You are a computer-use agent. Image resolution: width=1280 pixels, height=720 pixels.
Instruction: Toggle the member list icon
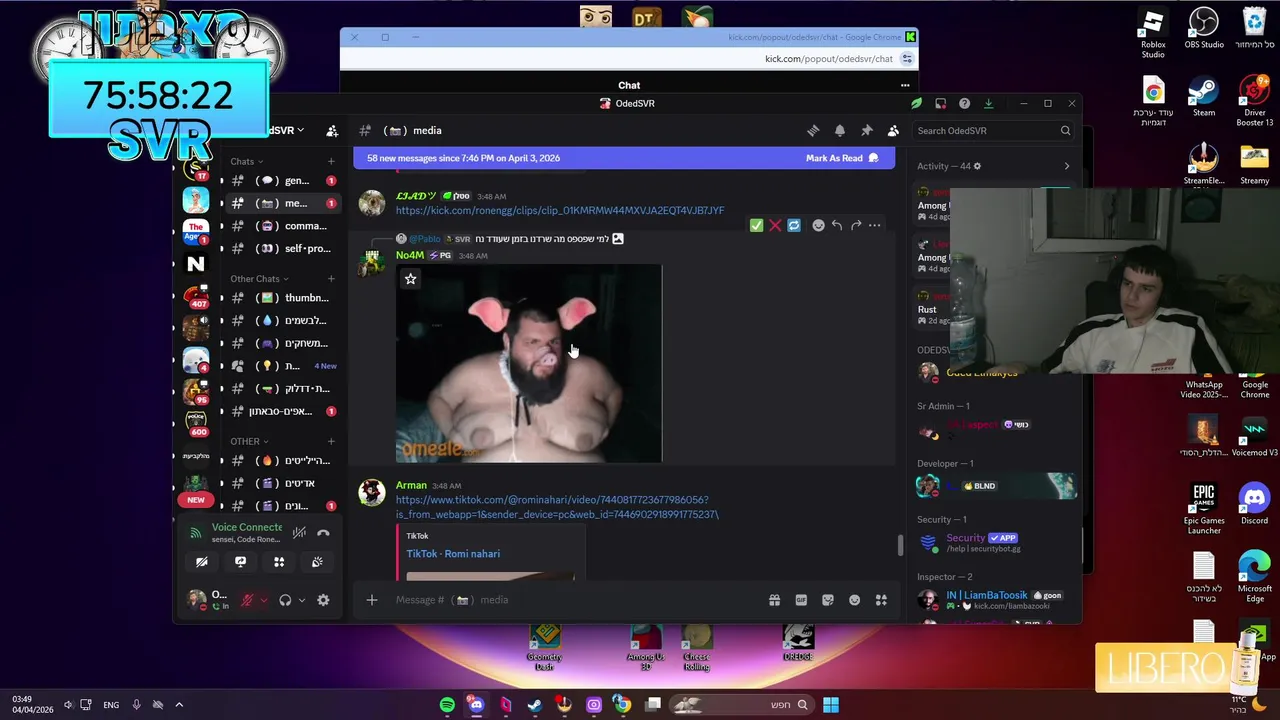pos(893,131)
